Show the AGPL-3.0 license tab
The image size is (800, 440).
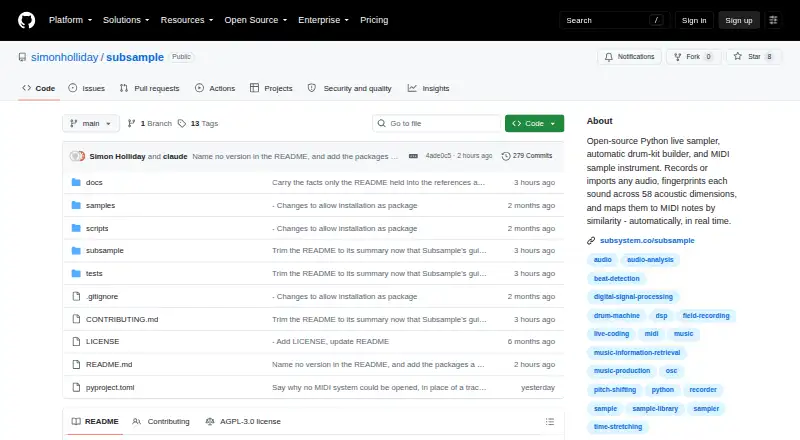click(243, 422)
